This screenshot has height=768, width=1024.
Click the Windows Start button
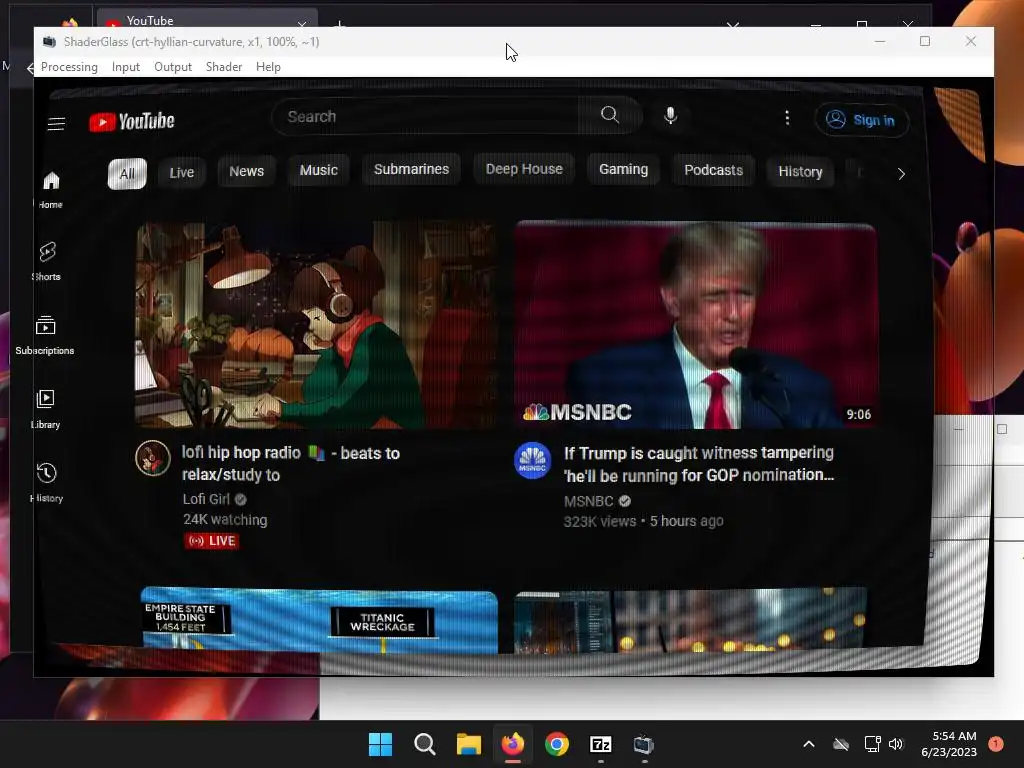pyautogui.click(x=380, y=744)
